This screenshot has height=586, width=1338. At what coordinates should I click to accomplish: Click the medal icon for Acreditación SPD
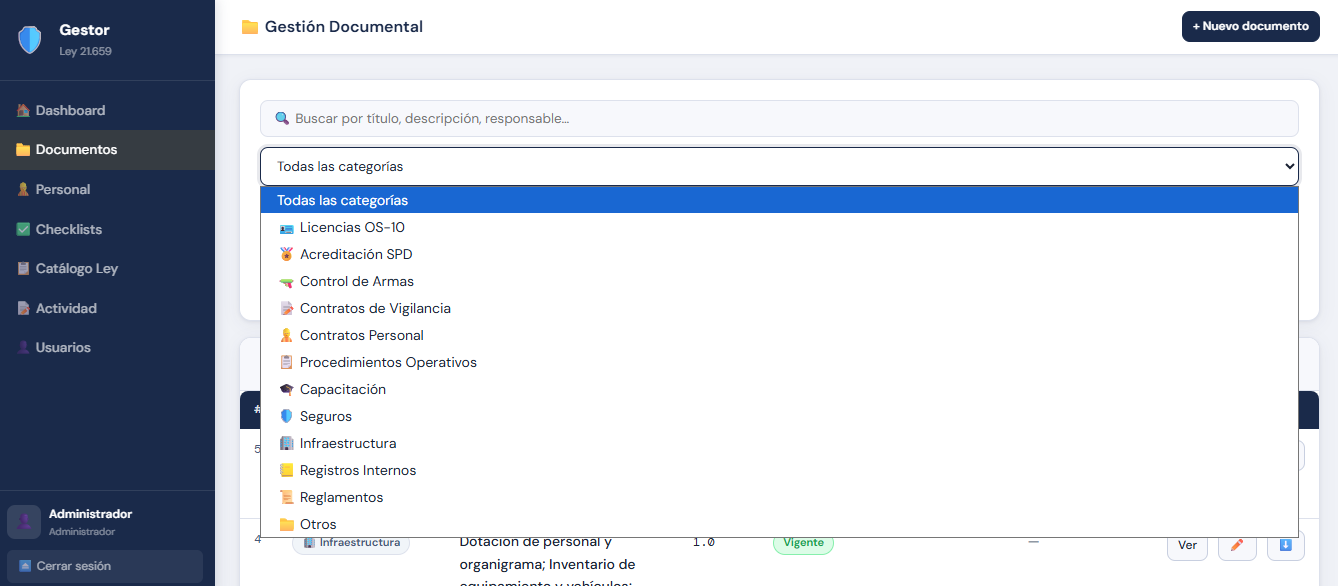click(x=287, y=255)
